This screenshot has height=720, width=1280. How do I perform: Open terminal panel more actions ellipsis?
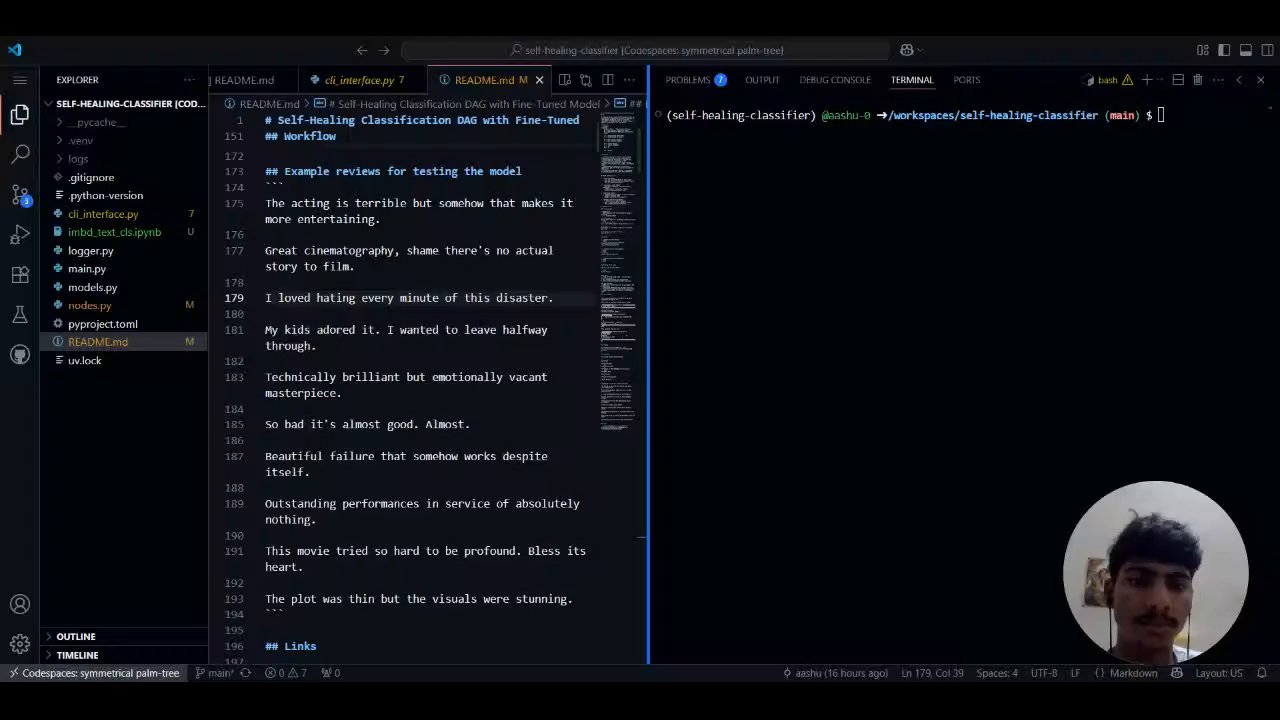pyautogui.click(x=1218, y=80)
